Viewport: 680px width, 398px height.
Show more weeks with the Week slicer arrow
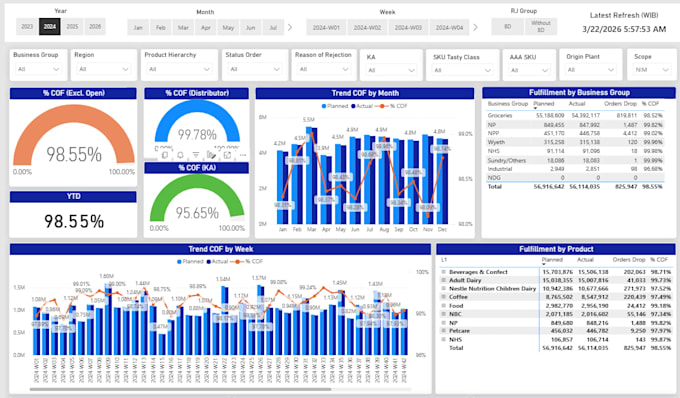tap(476, 27)
